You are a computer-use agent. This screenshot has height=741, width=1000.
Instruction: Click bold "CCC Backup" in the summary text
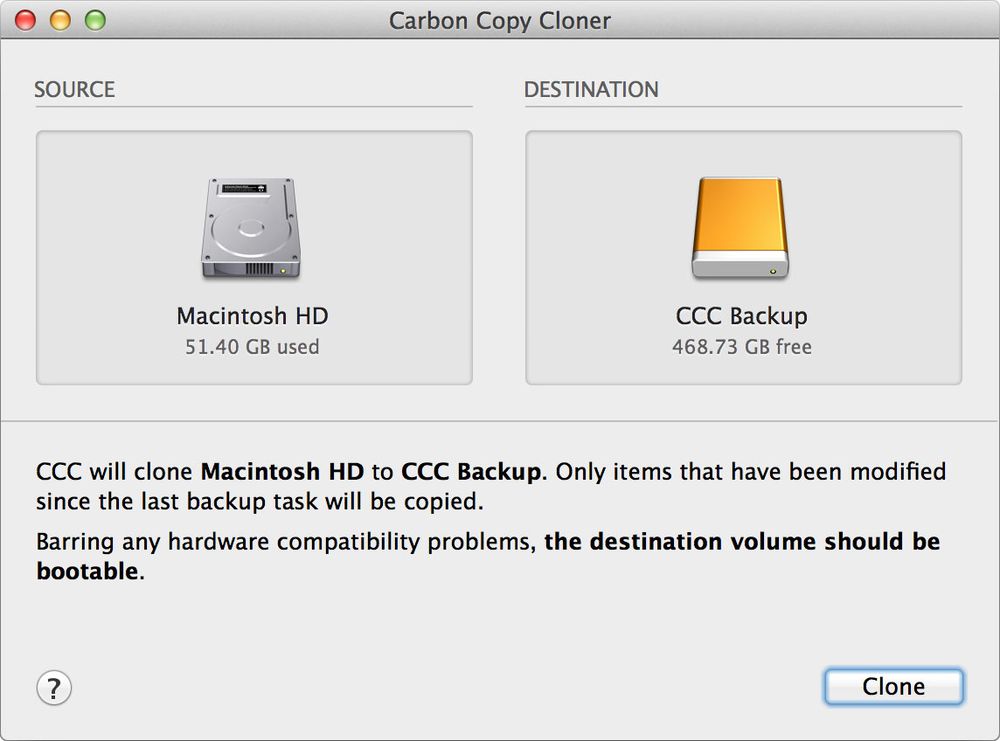(471, 471)
